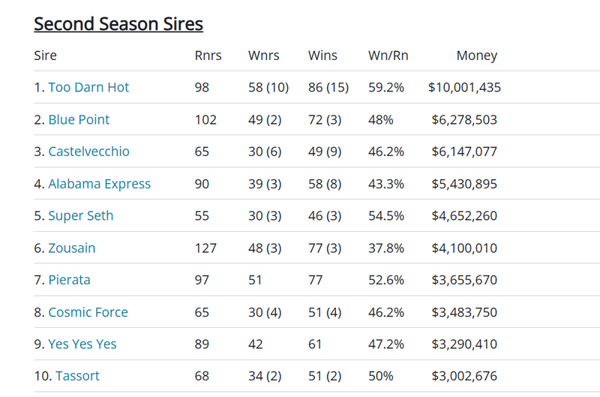Click the Wnrs column header
Viewport: 600px width, 397px height.
[x=264, y=56]
